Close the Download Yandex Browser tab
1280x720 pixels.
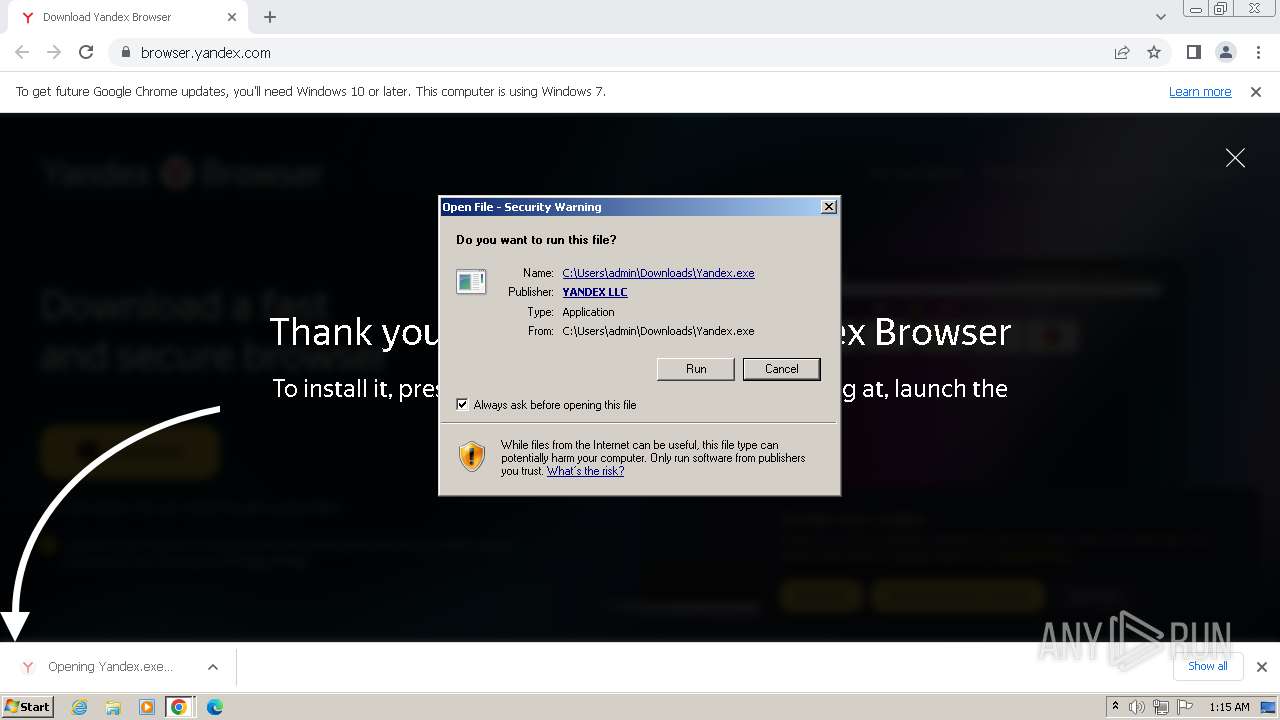click(232, 17)
